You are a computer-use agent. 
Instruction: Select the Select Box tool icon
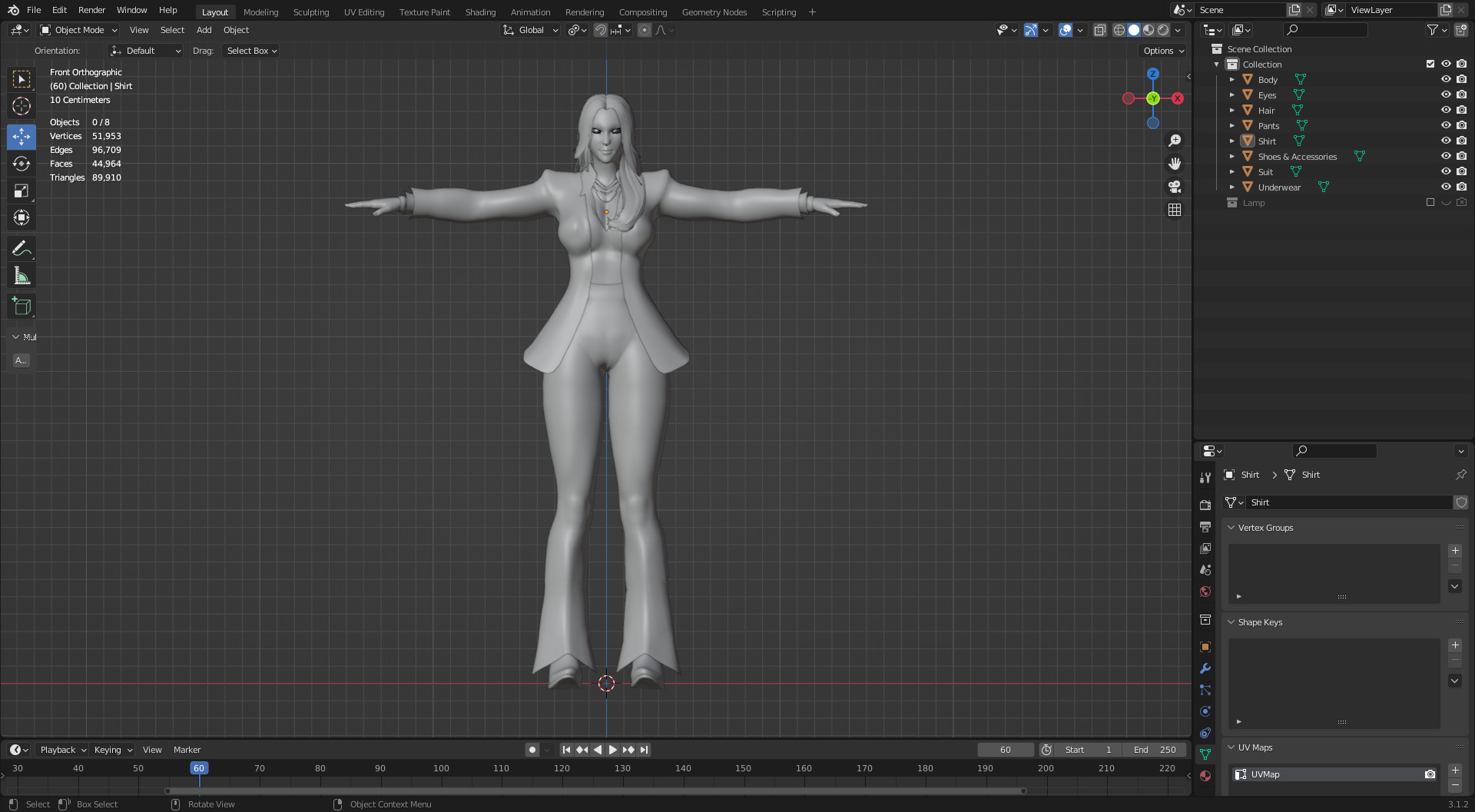click(x=22, y=79)
